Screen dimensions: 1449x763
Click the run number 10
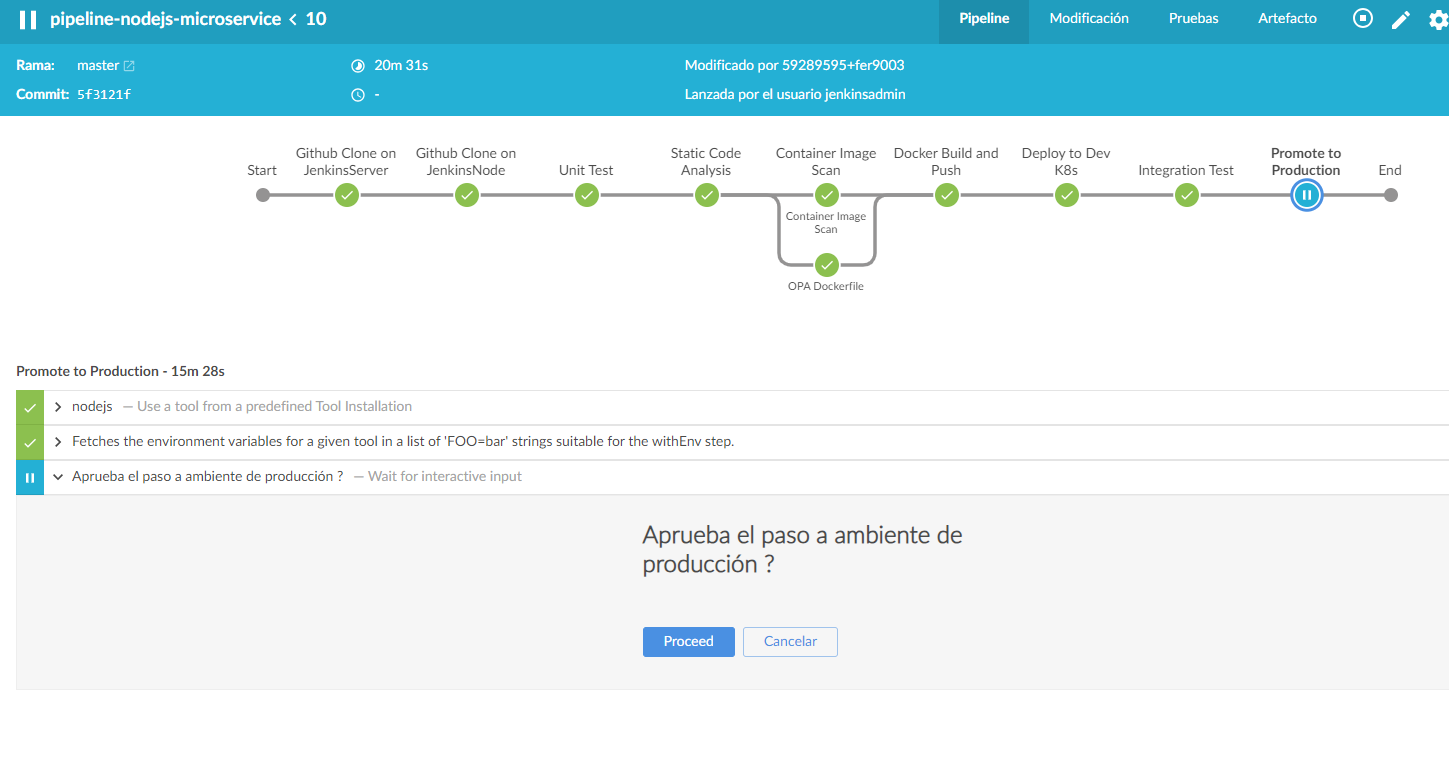point(316,19)
